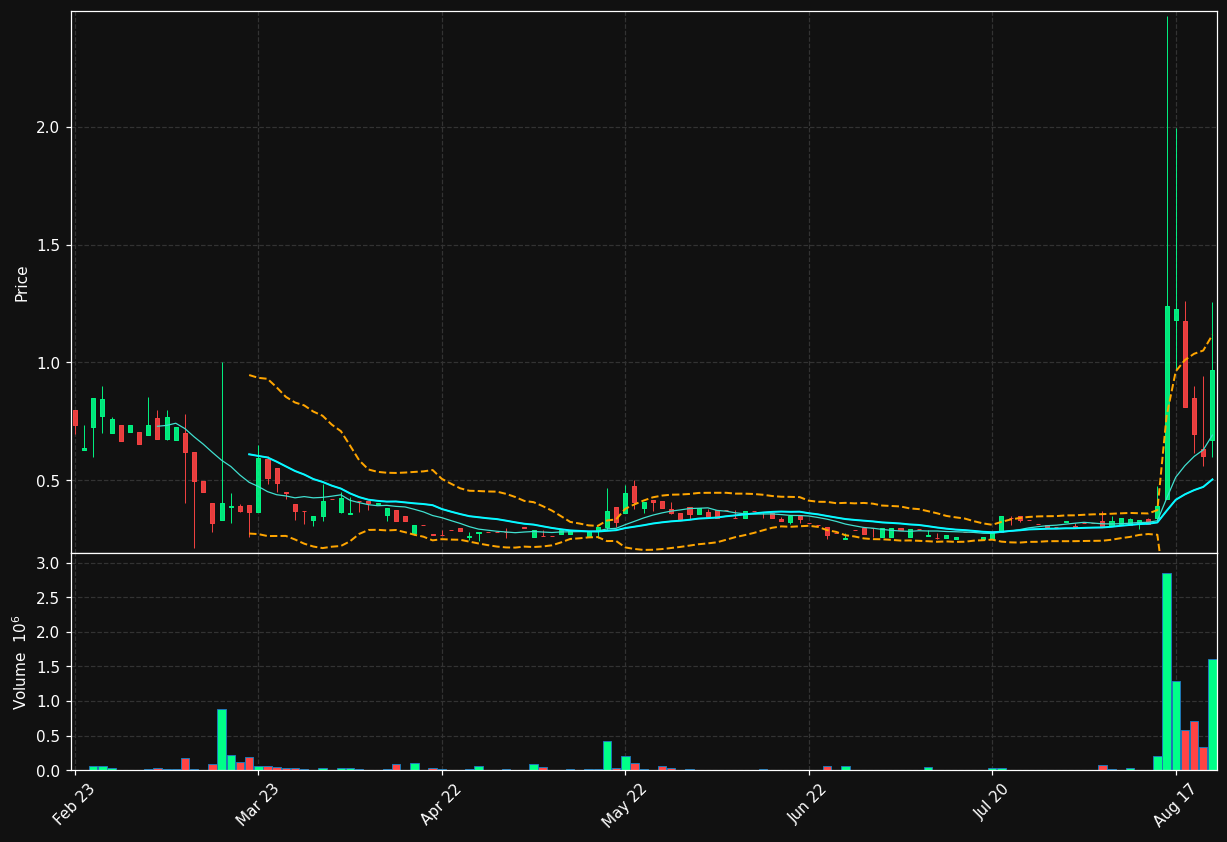This screenshot has width=1227, height=842.
Task: Click the 1.5 volume axis label
Action: pos(48,668)
